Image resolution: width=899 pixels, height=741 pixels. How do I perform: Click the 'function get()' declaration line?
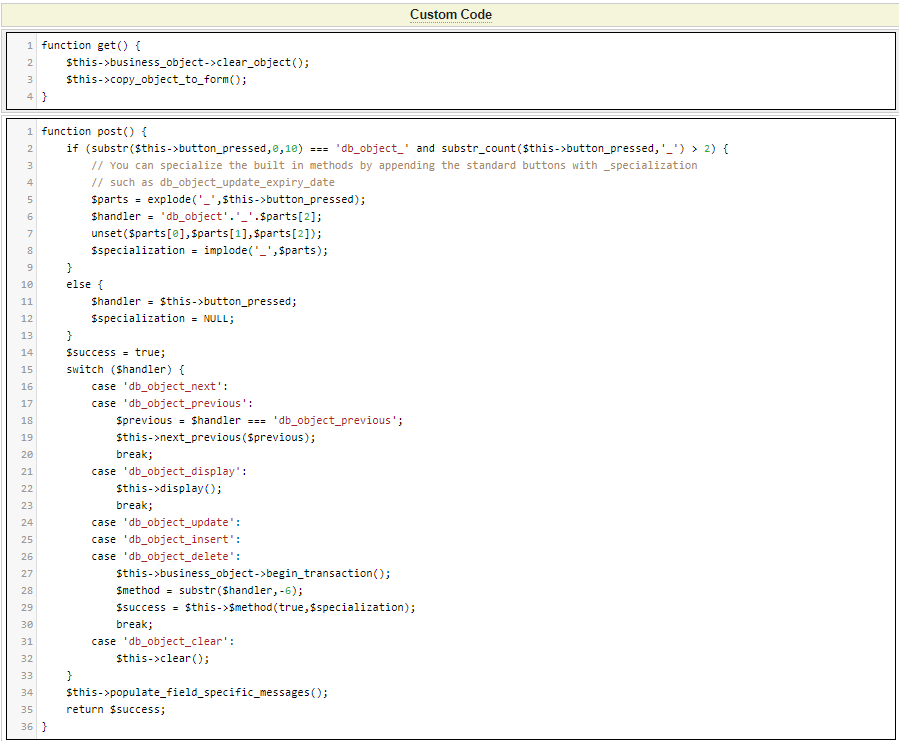click(92, 46)
